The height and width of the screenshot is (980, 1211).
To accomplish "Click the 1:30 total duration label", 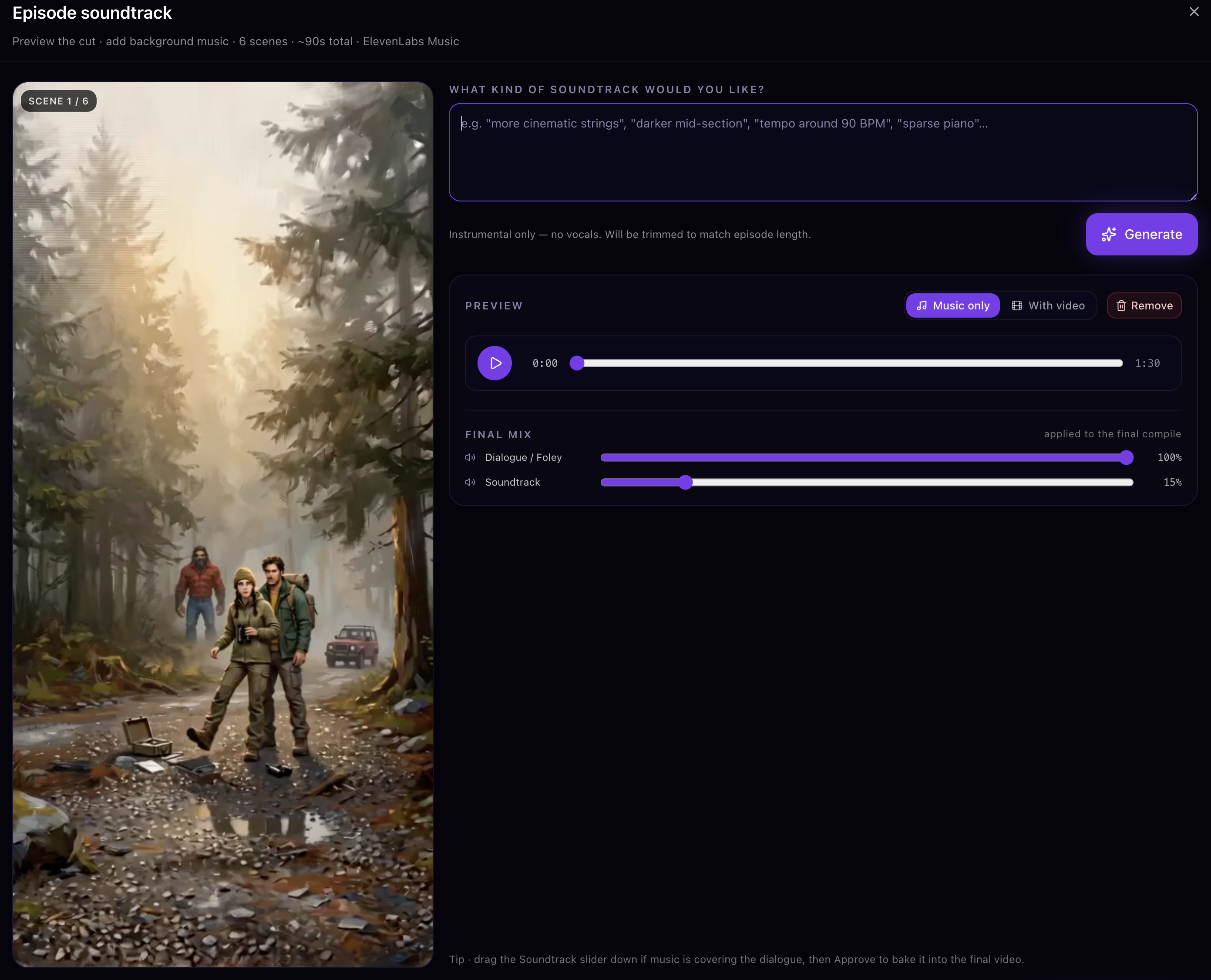I will click(1147, 363).
